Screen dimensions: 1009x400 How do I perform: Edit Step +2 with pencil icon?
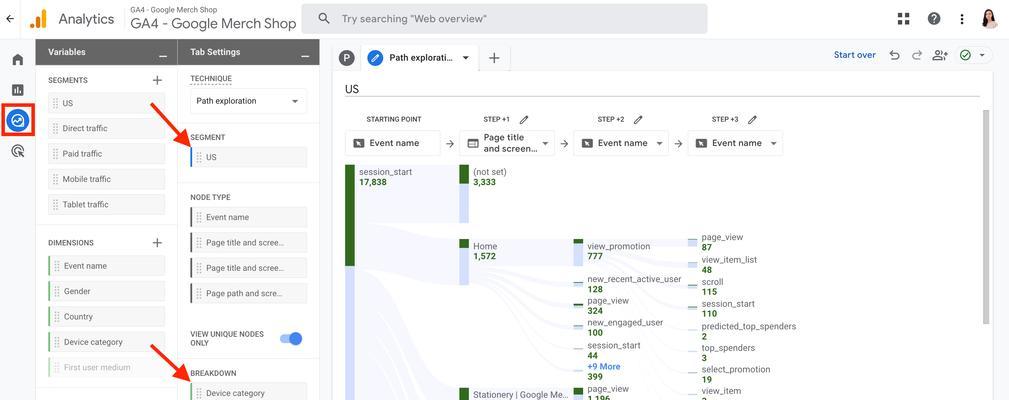[x=638, y=119]
